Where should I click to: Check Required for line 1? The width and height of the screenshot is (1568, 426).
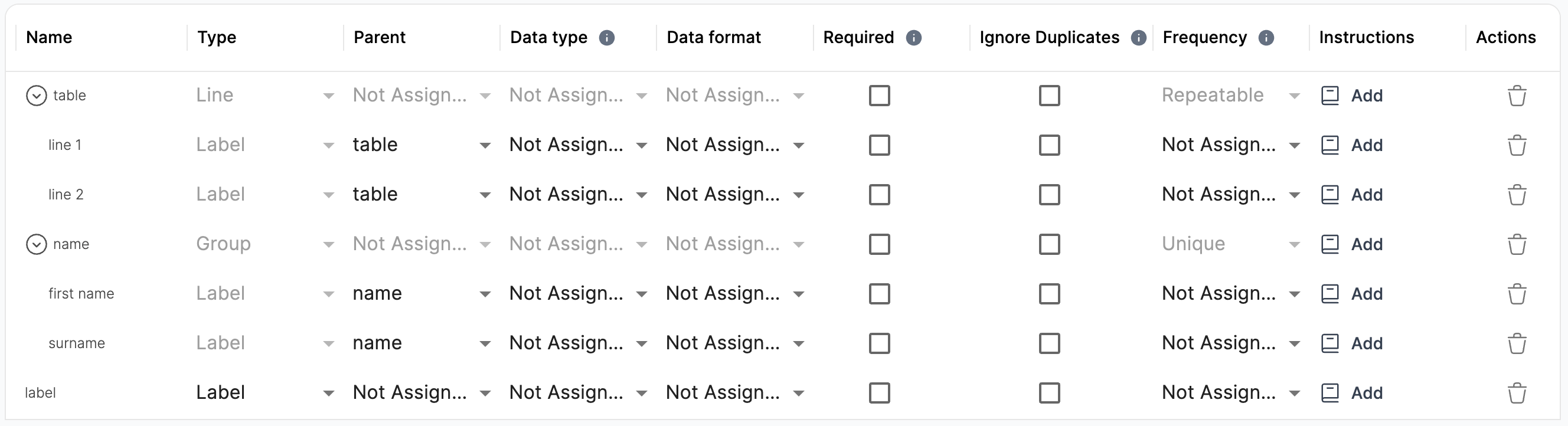coord(879,146)
